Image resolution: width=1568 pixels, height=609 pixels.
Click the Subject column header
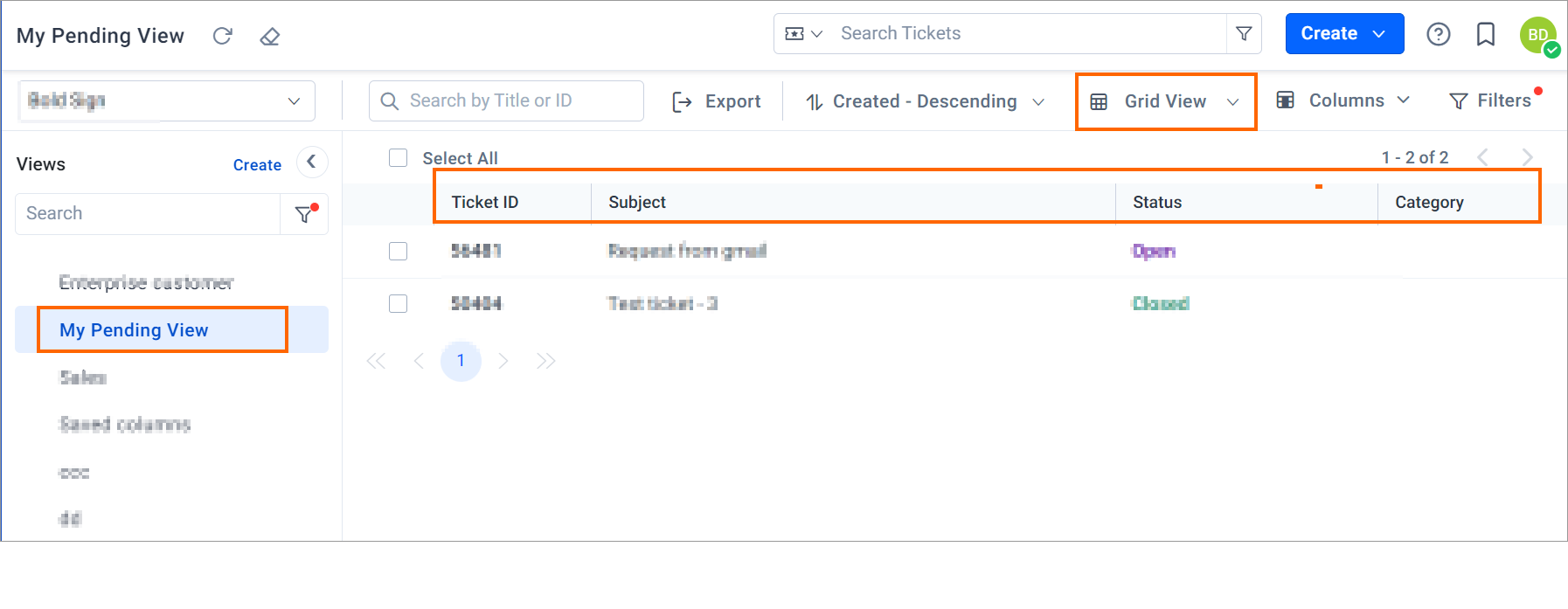pyautogui.click(x=637, y=202)
